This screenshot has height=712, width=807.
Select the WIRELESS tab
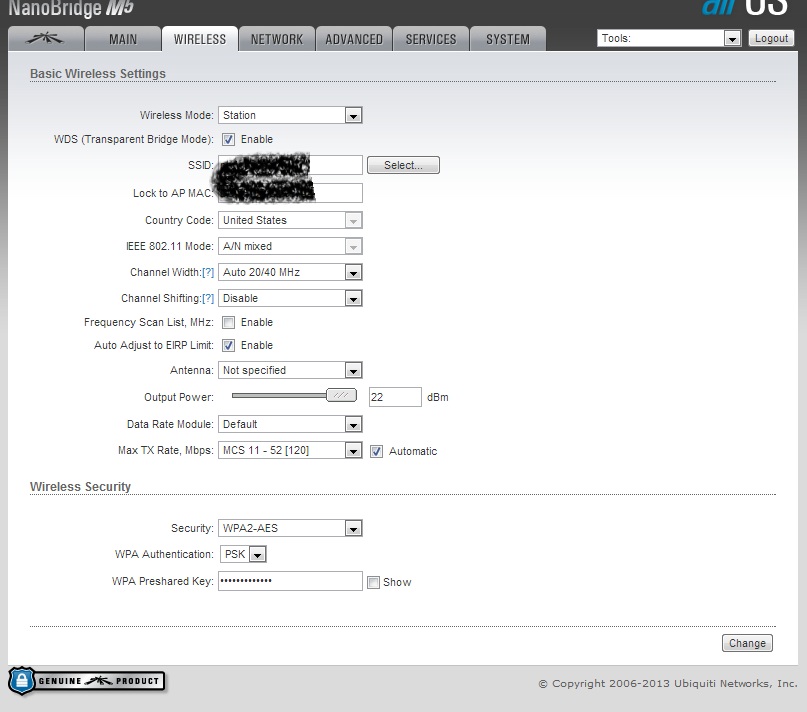point(200,39)
